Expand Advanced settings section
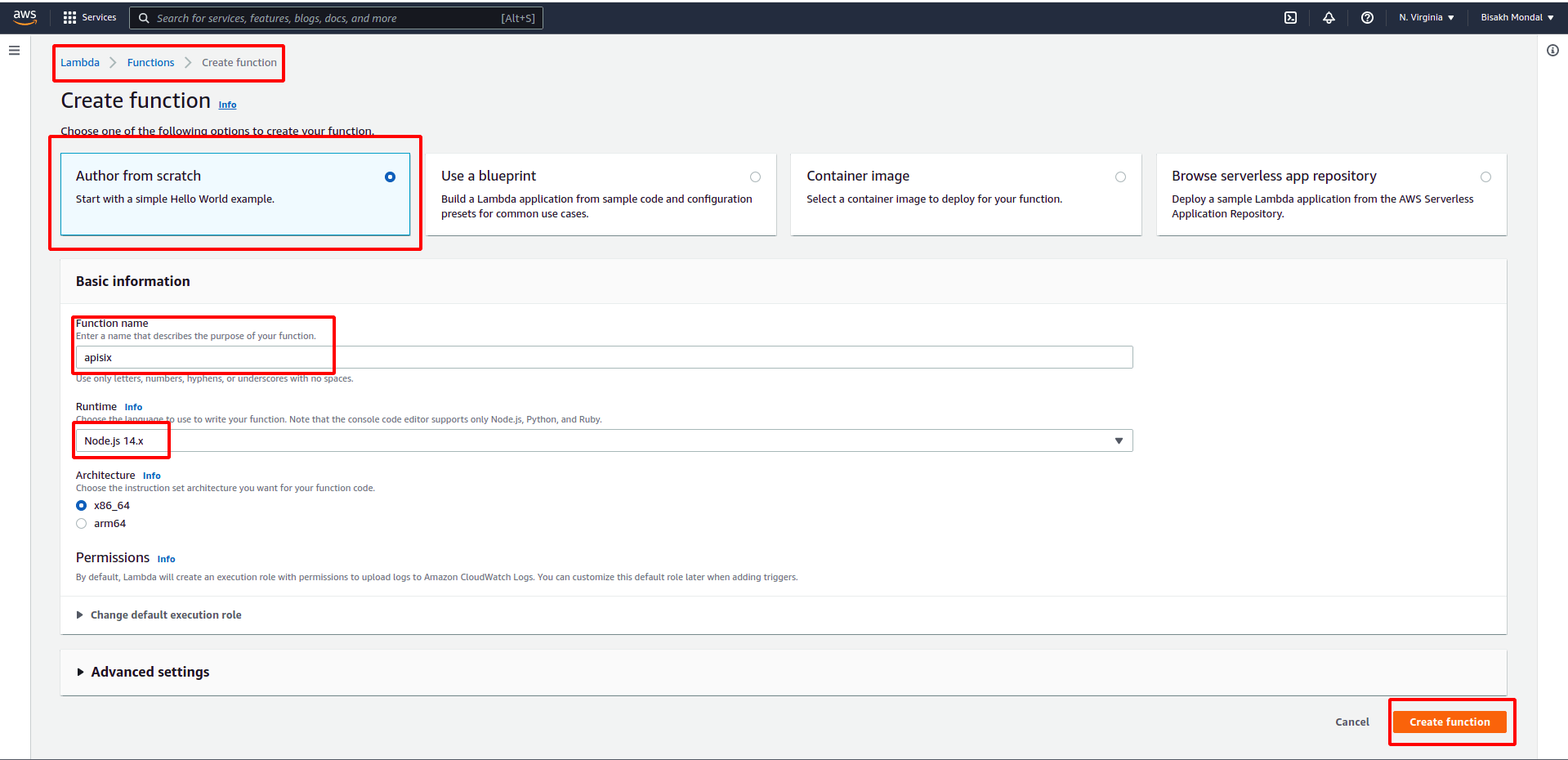Viewport: 1568px width, 760px height. pyautogui.click(x=143, y=672)
